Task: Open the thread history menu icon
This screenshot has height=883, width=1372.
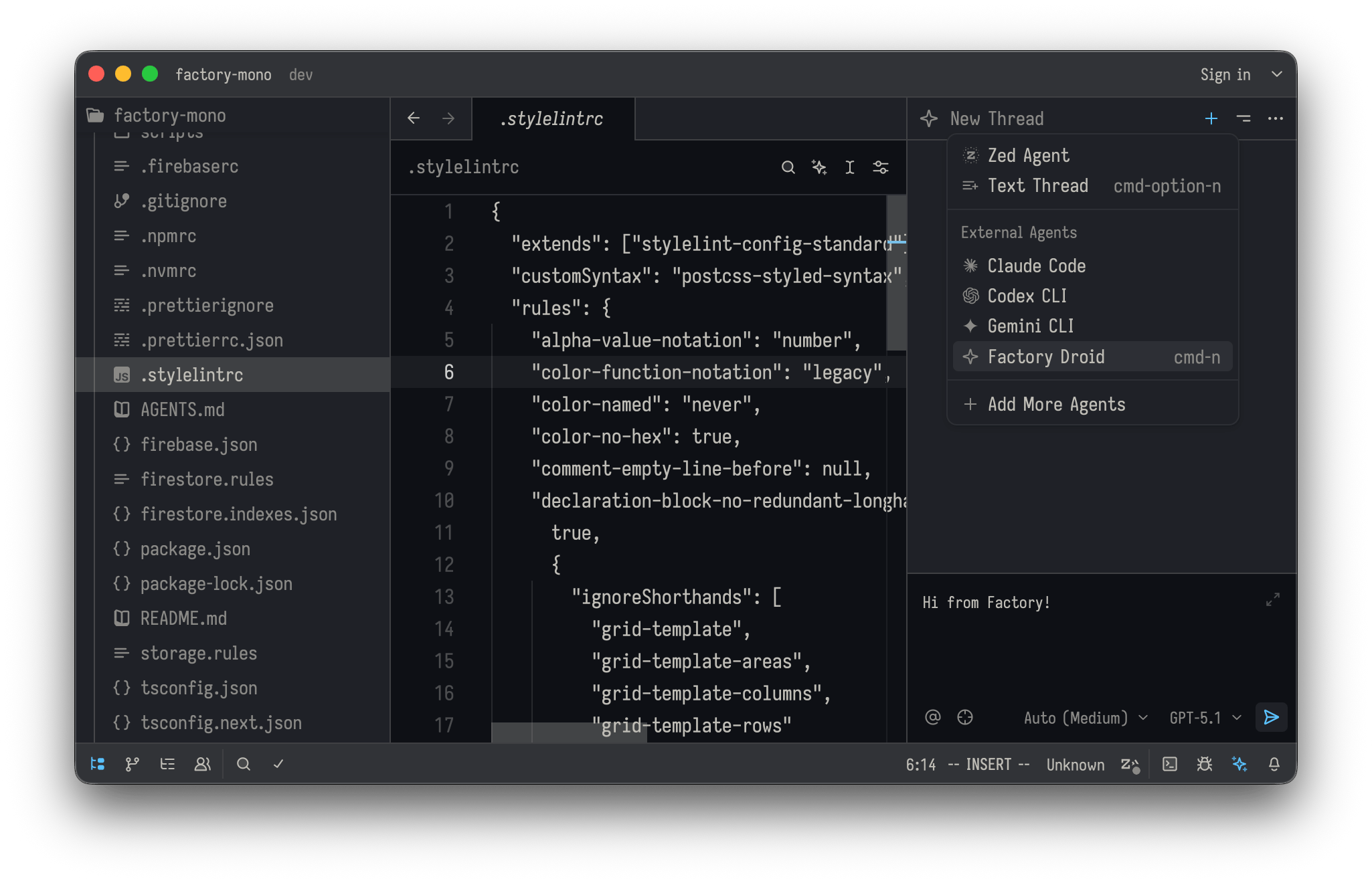Action: click(x=1244, y=118)
